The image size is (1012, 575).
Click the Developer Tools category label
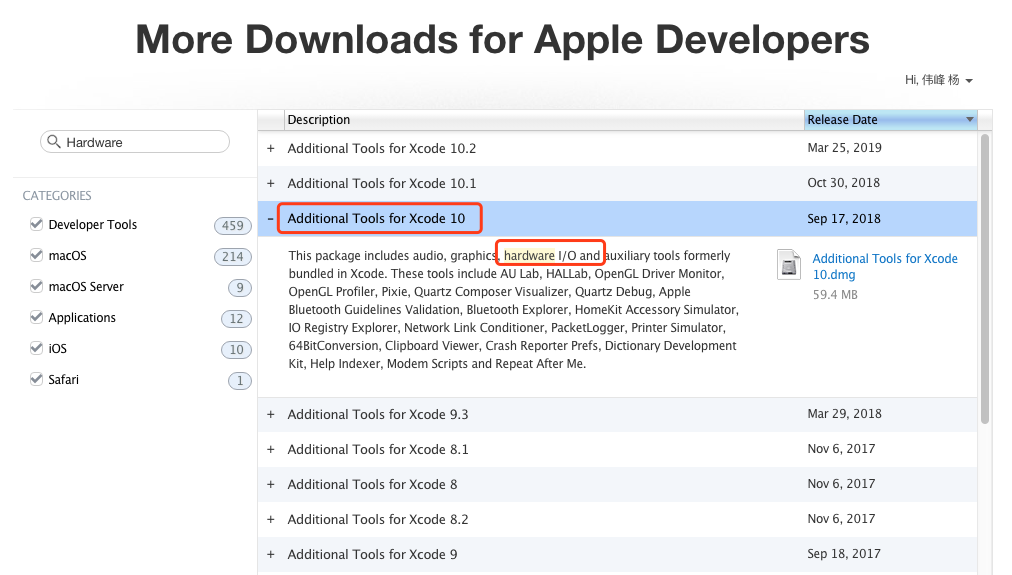[x=93, y=225]
